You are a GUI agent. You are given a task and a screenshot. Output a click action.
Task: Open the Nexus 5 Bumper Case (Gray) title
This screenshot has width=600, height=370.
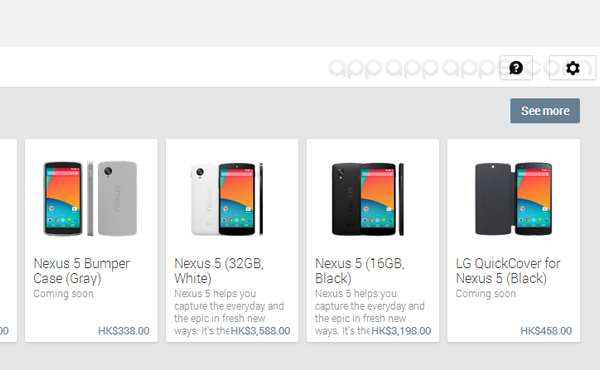point(82,271)
